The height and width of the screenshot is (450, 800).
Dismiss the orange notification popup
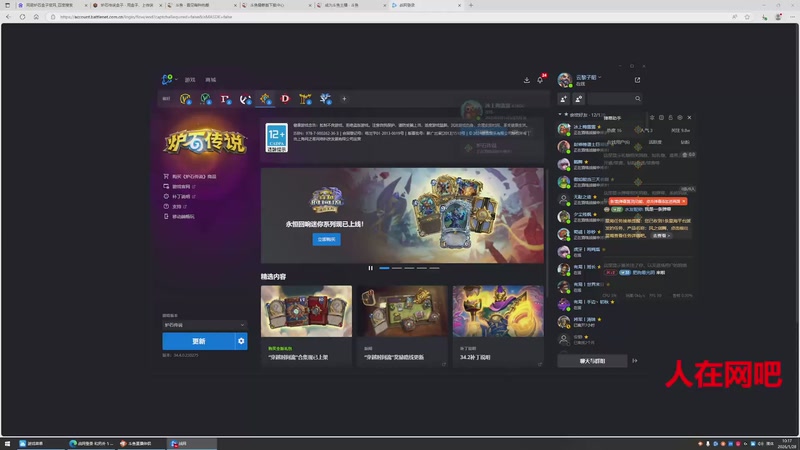click(x=684, y=202)
